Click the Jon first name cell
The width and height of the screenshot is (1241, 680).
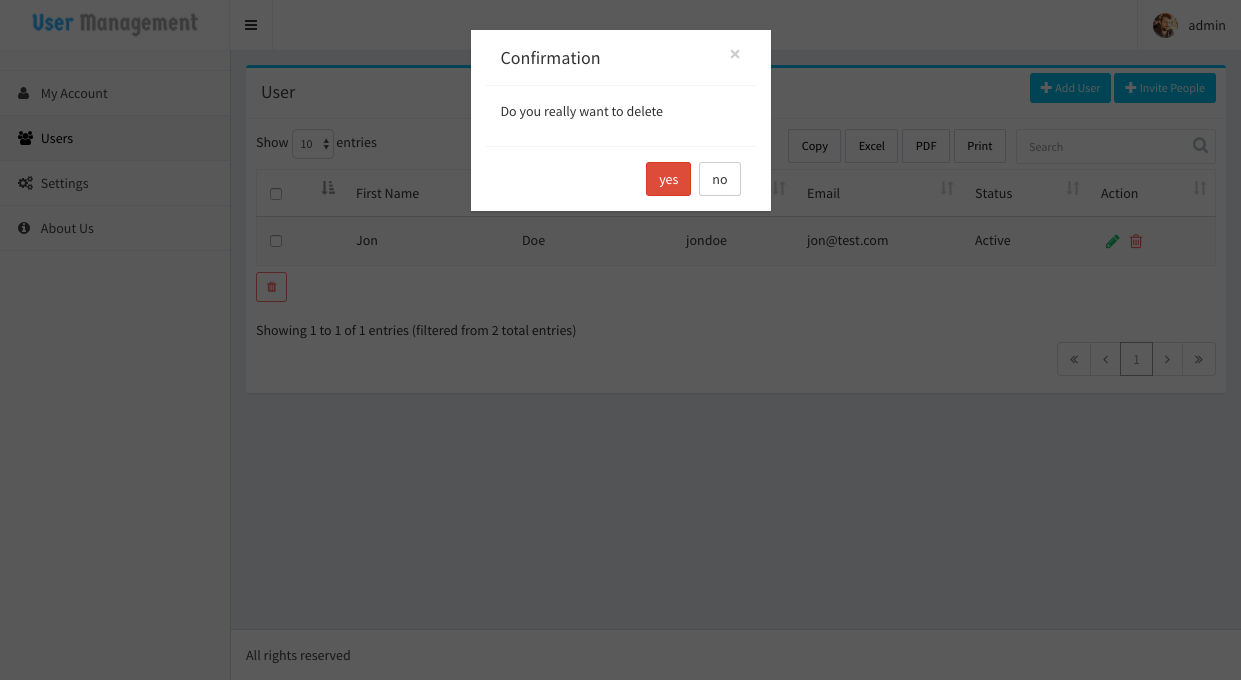(367, 240)
